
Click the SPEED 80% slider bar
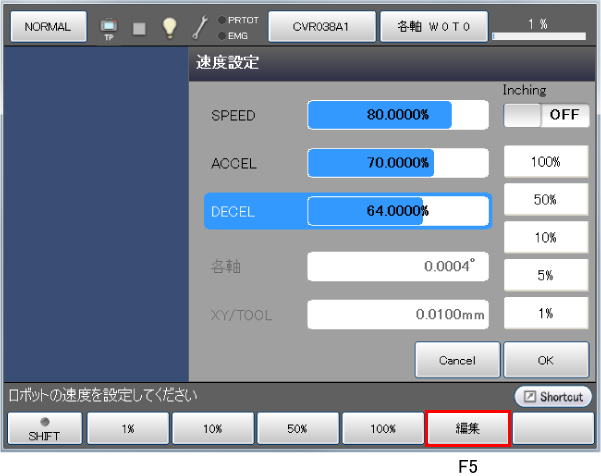coord(397,115)
